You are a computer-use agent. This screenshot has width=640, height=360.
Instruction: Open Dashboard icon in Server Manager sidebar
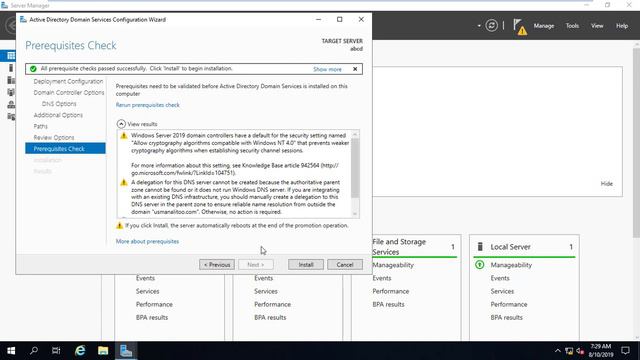(x=11, y=56)
